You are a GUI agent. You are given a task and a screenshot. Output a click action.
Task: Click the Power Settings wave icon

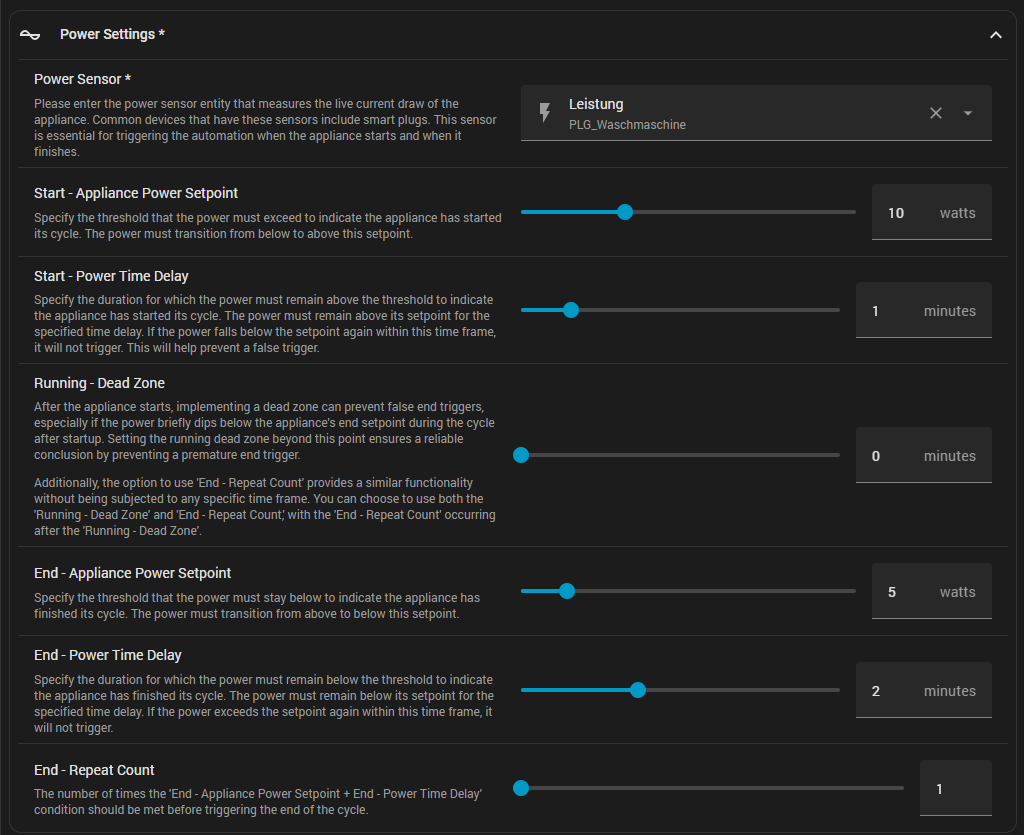click(30, 35)
